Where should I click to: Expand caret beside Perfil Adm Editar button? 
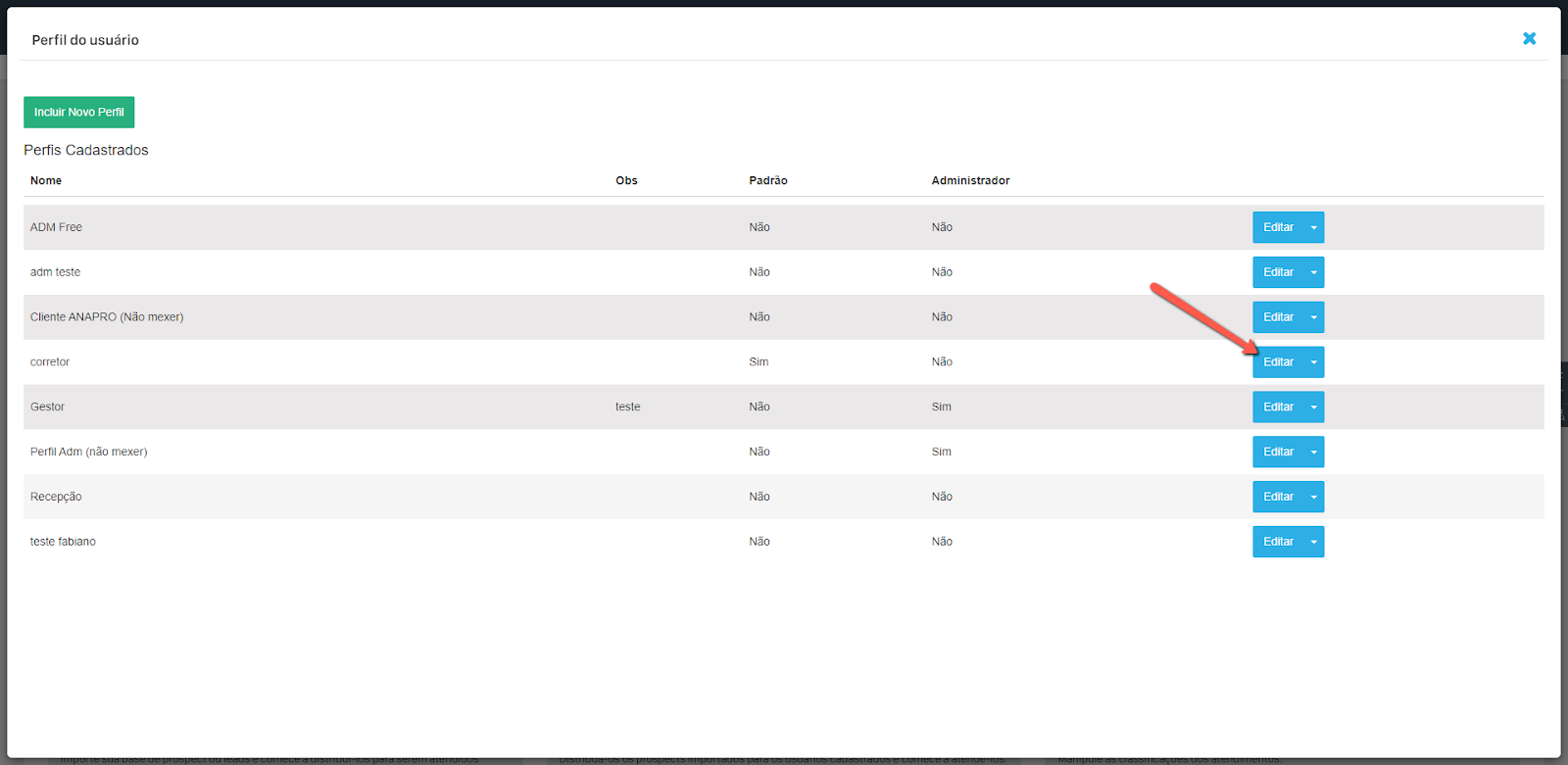1313,453
